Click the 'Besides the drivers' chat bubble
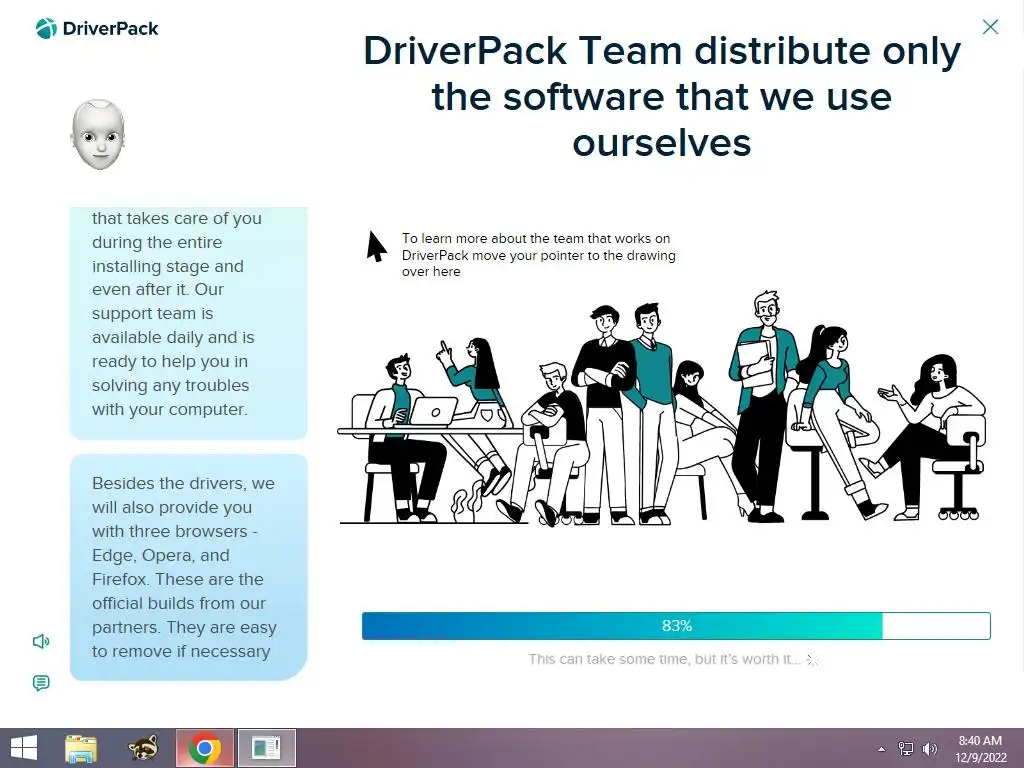 pos(189,567)
